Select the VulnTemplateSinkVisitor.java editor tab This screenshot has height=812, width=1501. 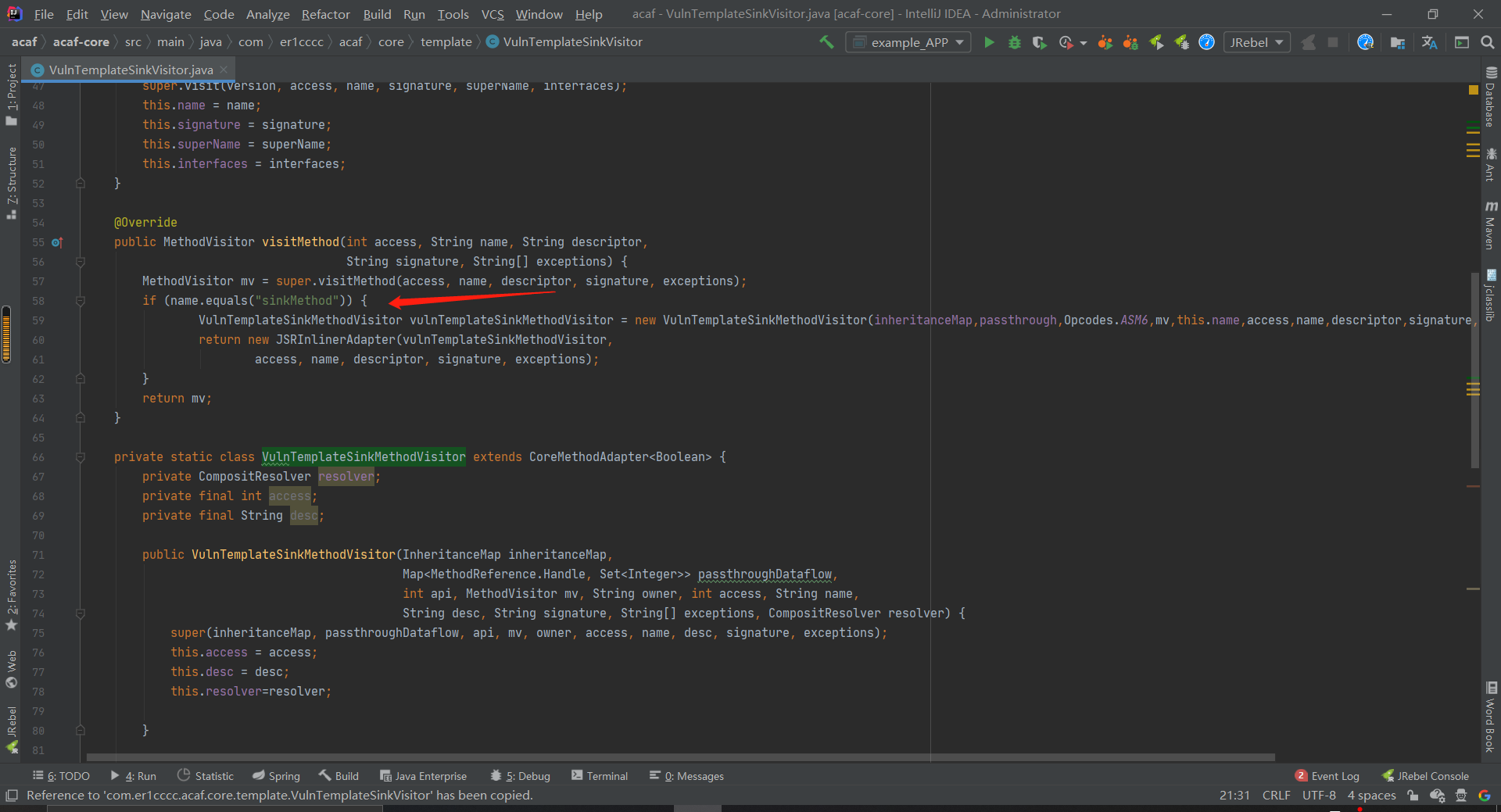point(130,70)
